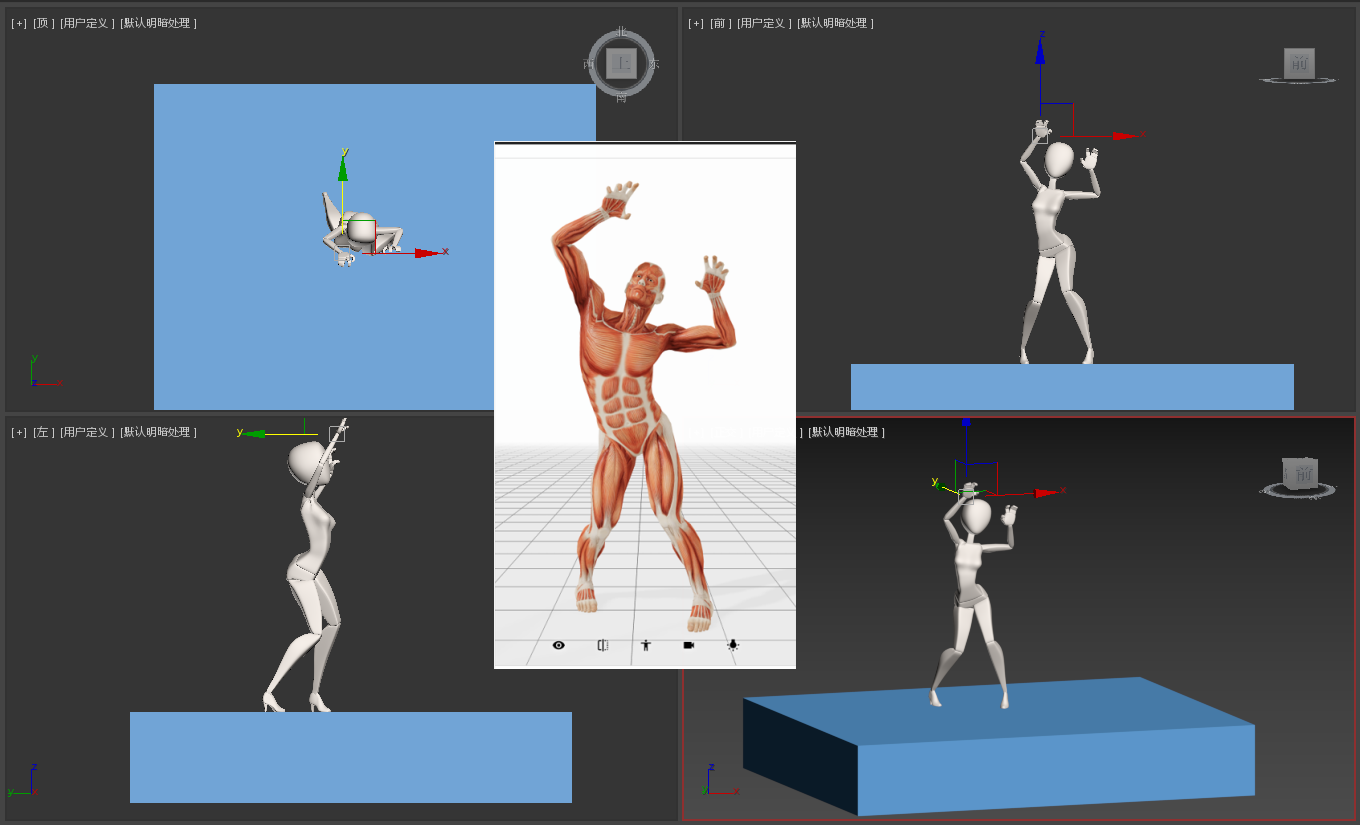1360x825 pixels.
Task: Open the [顶] view label menu
Action: 43,23
